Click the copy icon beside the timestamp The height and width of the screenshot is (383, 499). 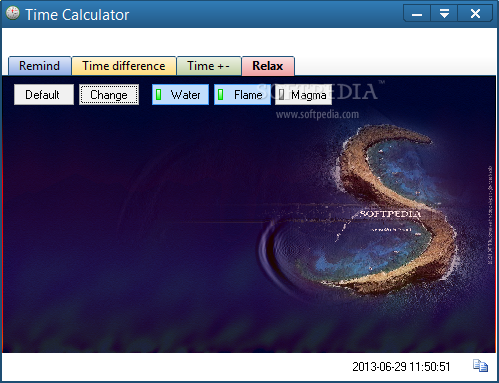pyautogui.click(x=480, y=366)
